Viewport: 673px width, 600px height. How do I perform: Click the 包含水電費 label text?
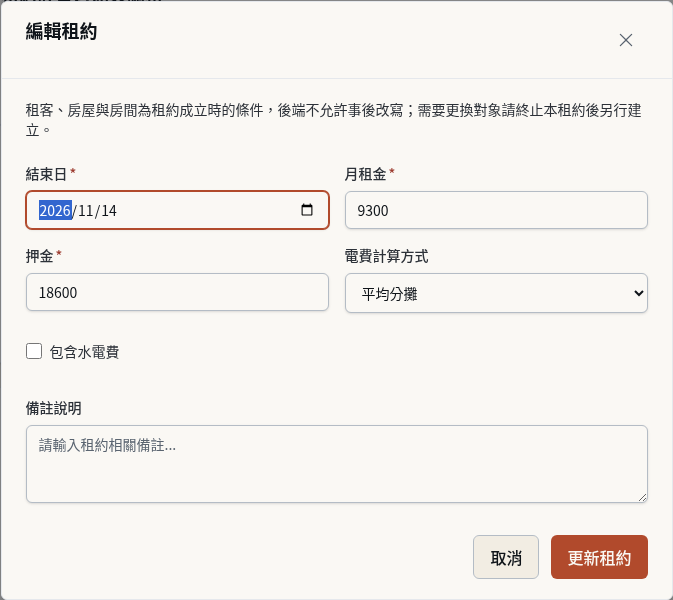click(x=84, y=352)
